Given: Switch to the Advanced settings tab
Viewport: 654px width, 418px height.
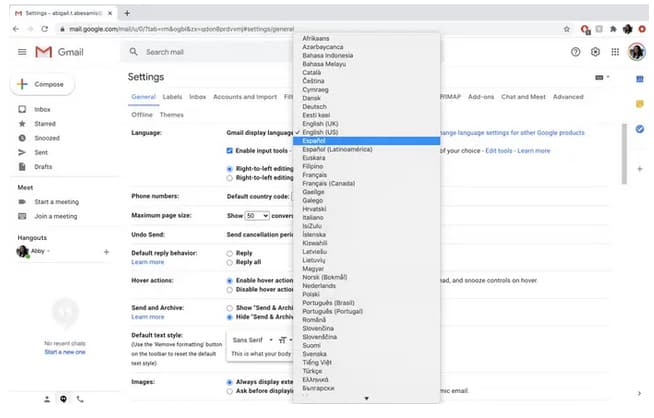Looking at the screenshot, I should 568,97.
